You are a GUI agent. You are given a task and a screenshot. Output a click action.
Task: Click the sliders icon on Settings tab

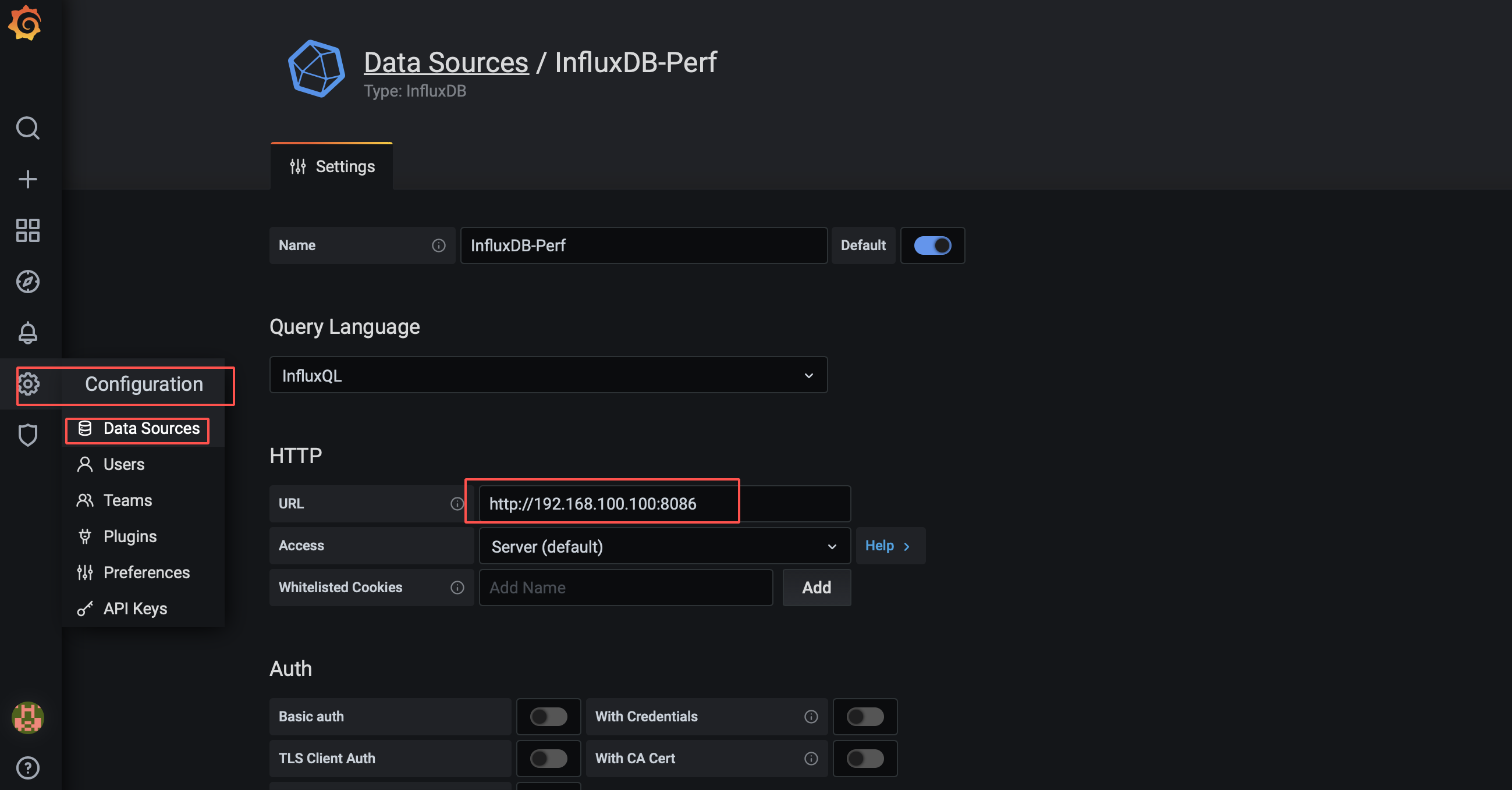297,166
